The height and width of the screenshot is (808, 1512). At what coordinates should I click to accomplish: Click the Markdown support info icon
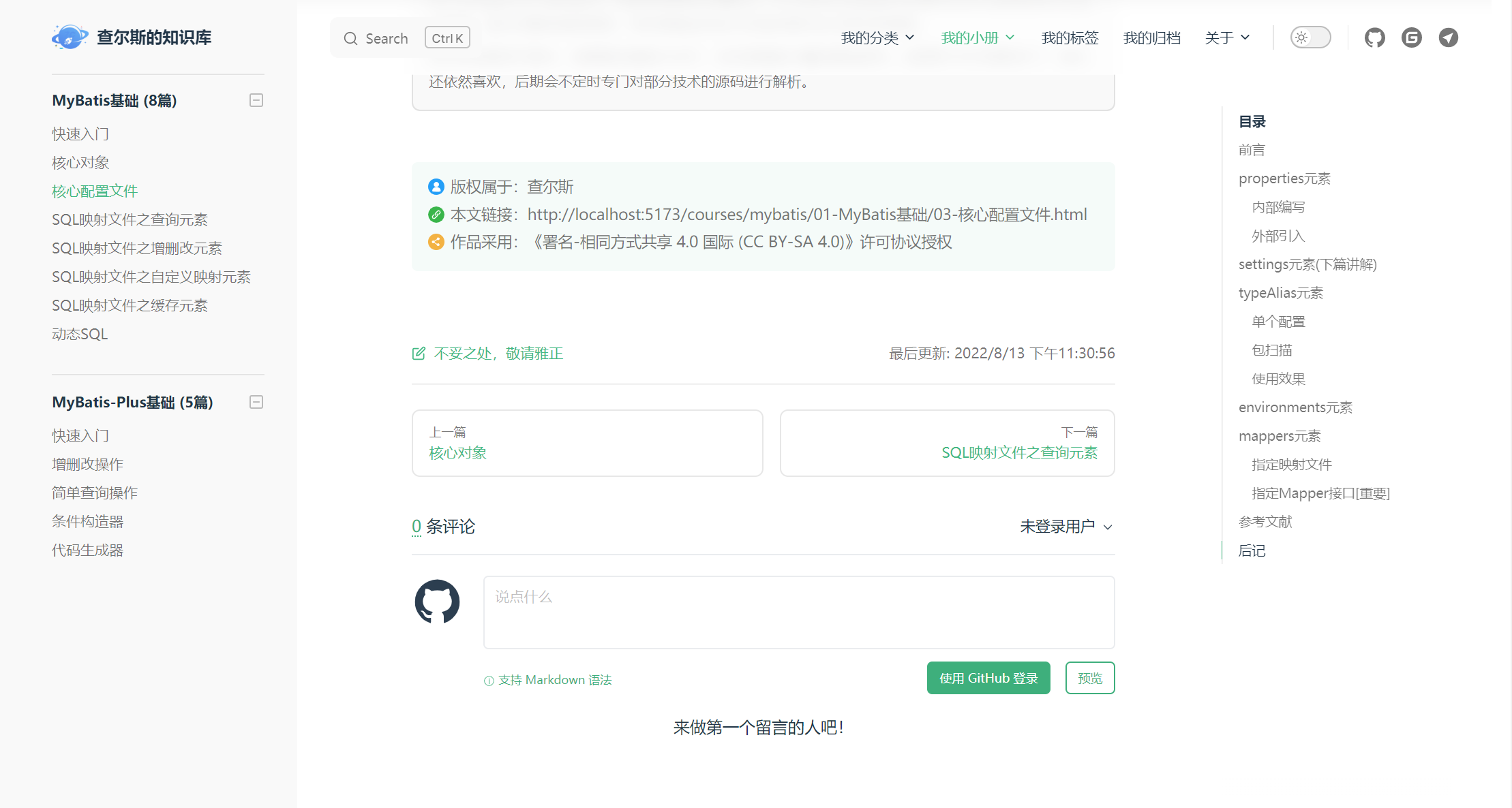pyautogui.click(x=489, y=681)
